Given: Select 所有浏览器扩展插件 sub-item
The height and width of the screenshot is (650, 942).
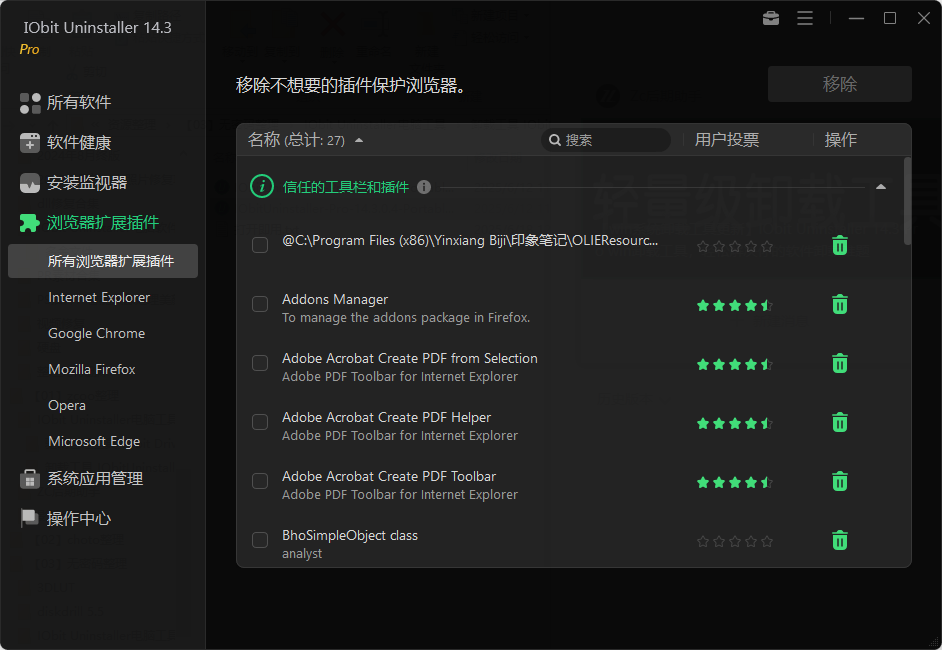Looking at the screenshot, I should click(x=103, y=261).
